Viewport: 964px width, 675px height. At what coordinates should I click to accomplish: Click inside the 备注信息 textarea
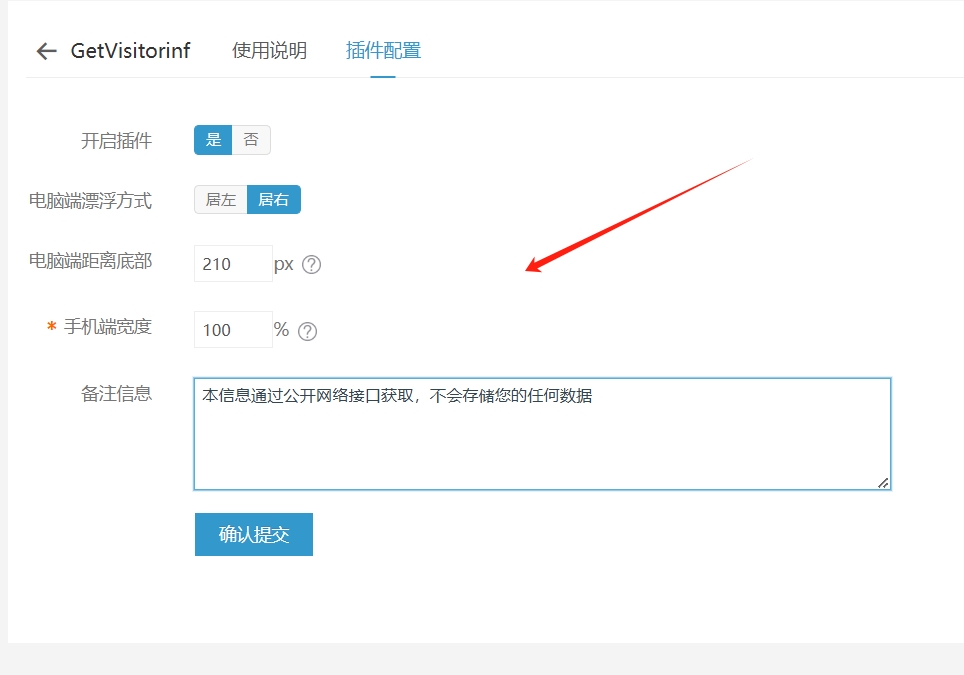[542, 434]
